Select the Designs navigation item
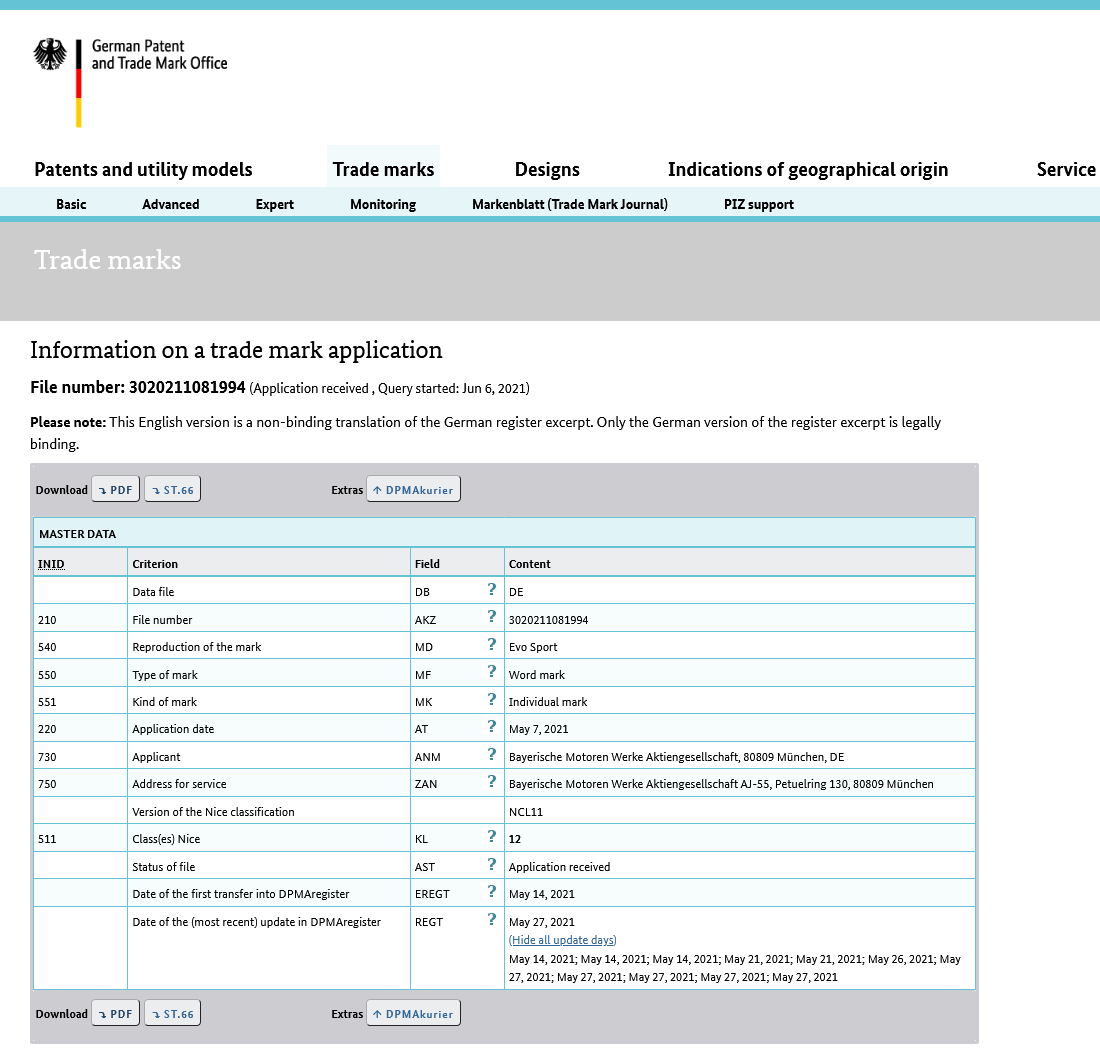The width and height of the screenshot is (1100, 1059). coord(547,169)
